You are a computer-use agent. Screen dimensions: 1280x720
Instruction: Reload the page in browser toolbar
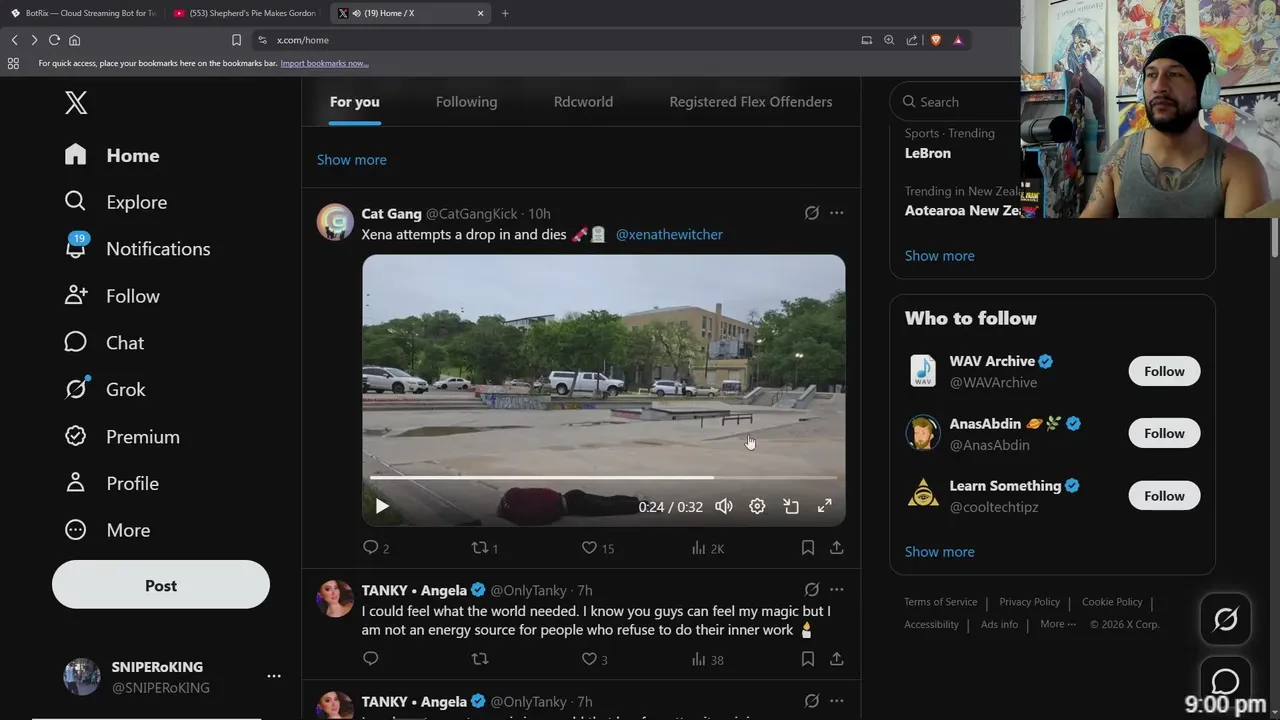click(x=54, y=40)
